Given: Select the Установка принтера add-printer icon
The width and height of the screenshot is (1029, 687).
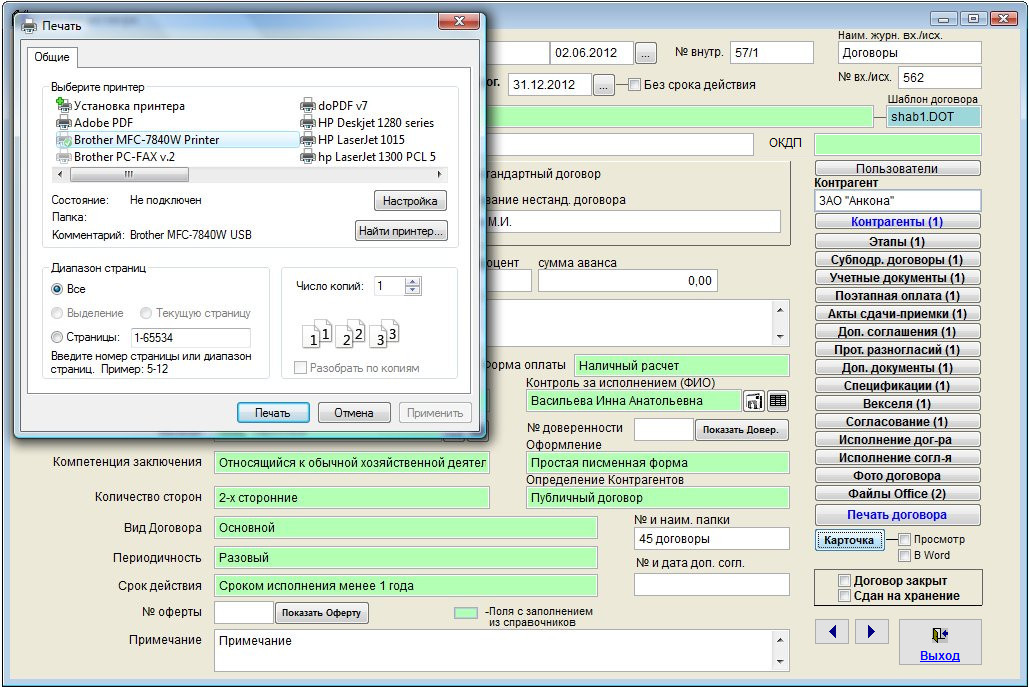Looking at the screenshot, I should click(65, 105).
